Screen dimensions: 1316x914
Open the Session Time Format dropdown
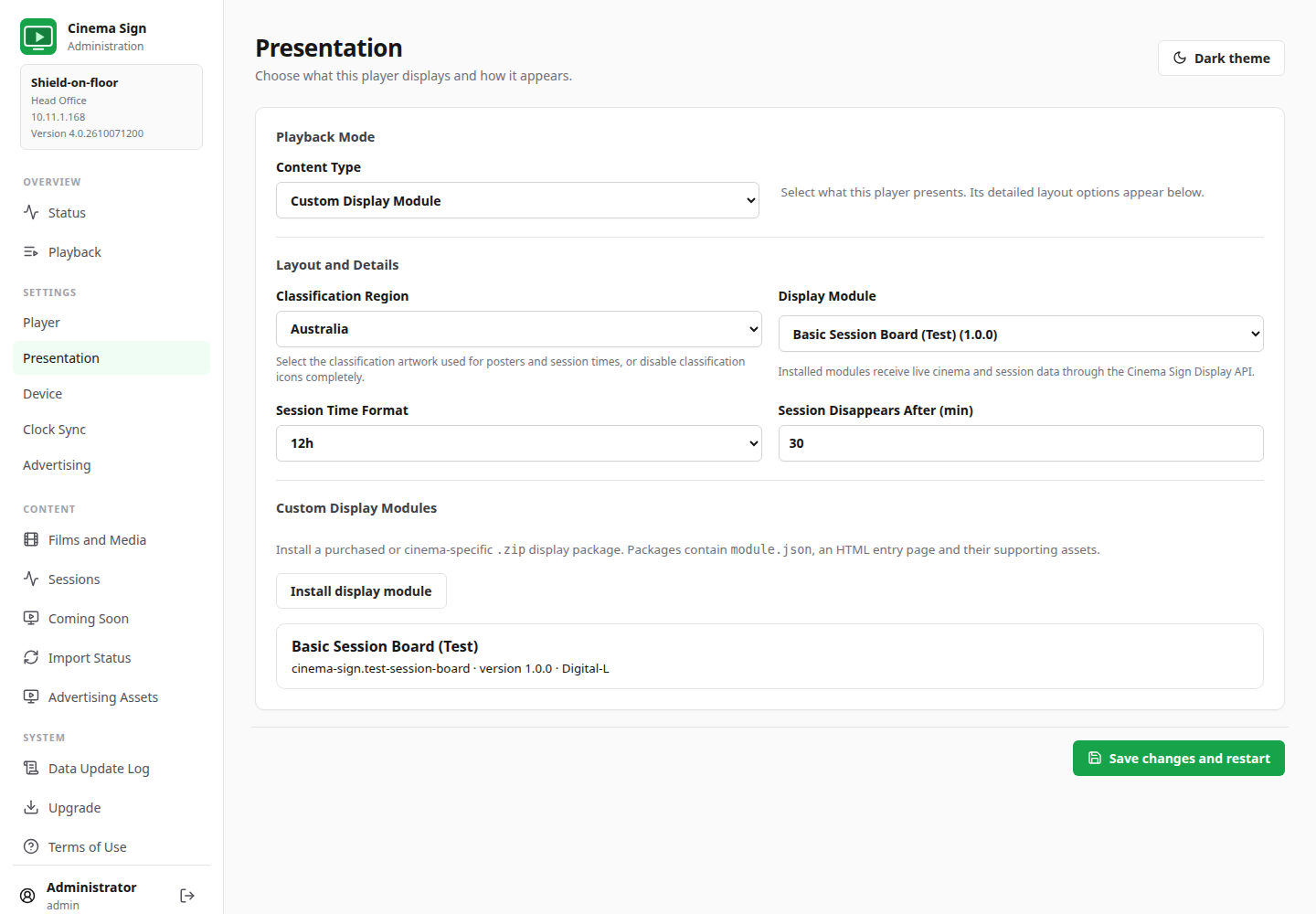(518, 443)
